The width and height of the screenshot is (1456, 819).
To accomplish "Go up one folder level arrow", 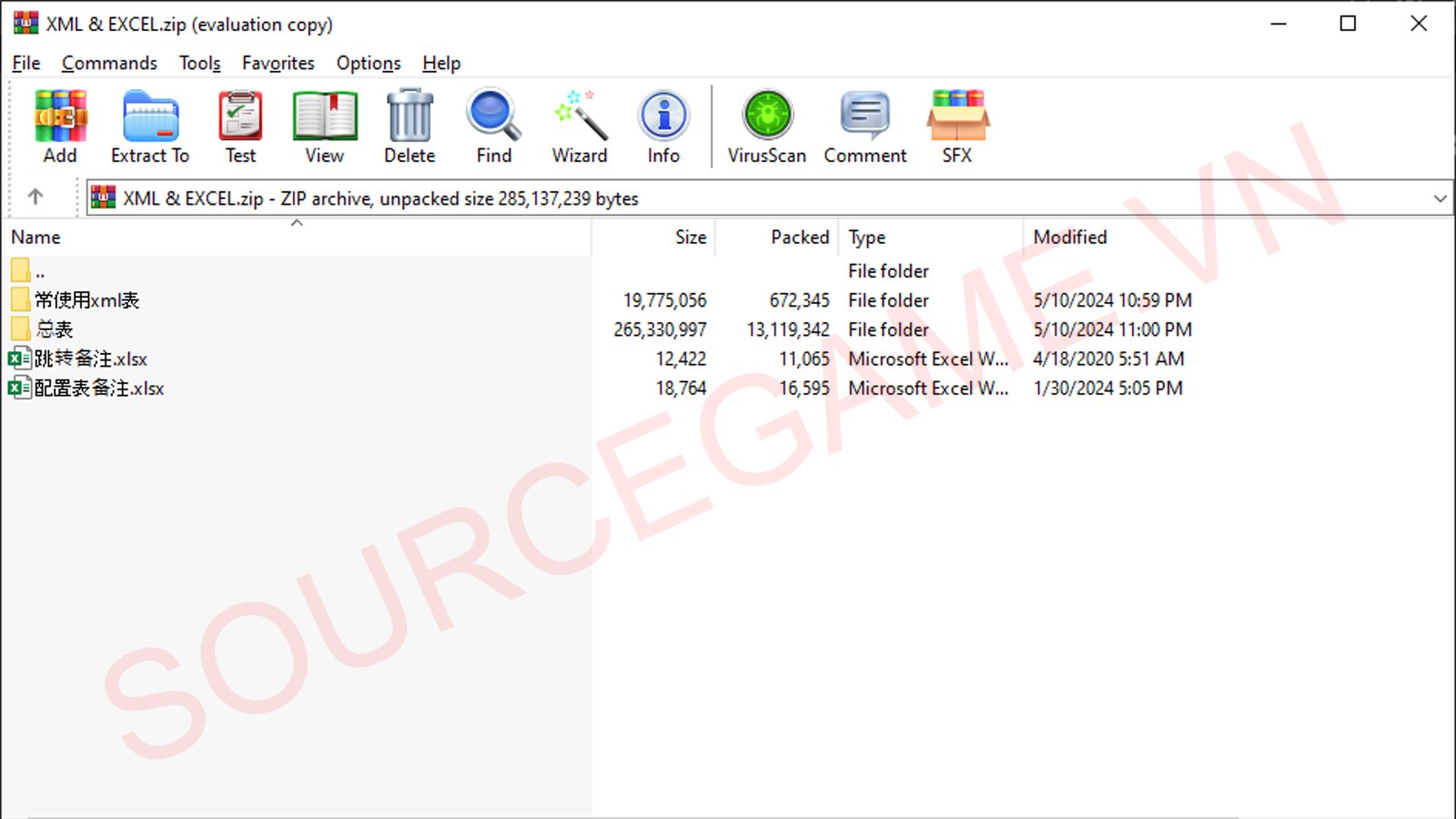I will pyautogui.click(x=35, y=197).
